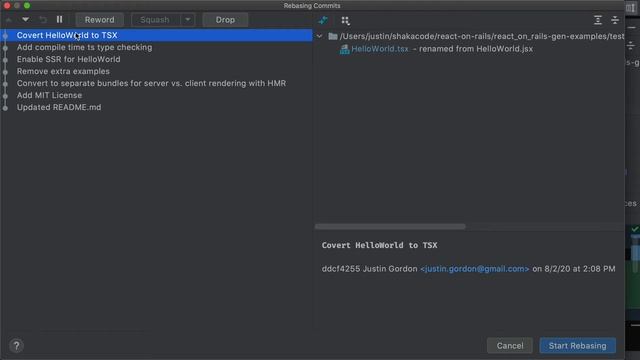This screenshot has height=360, width=640.
Task: Click the justin.gordon@gmail.com email link
Action: [x=475, y=269]
